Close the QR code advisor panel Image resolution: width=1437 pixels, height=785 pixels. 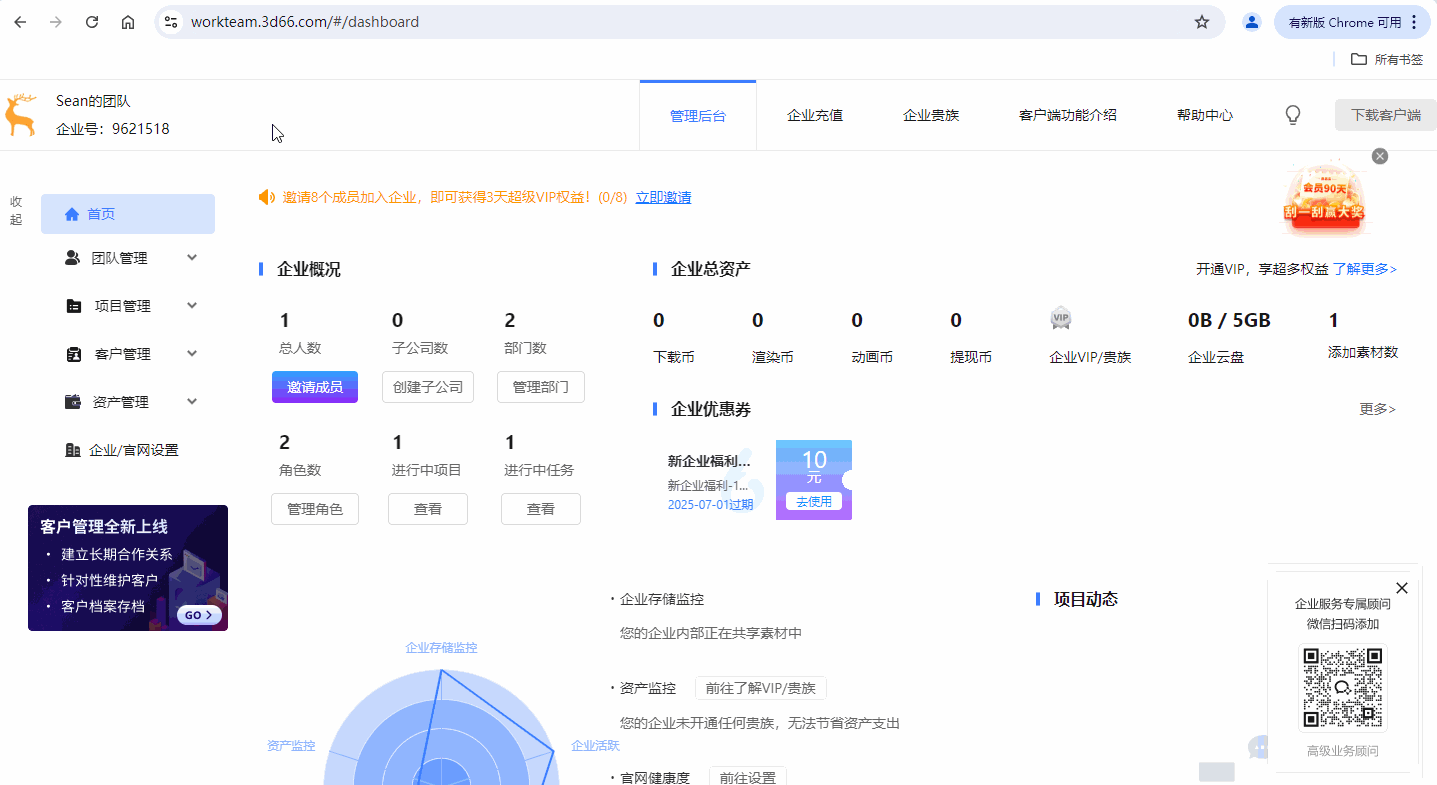coord(1402,588)
